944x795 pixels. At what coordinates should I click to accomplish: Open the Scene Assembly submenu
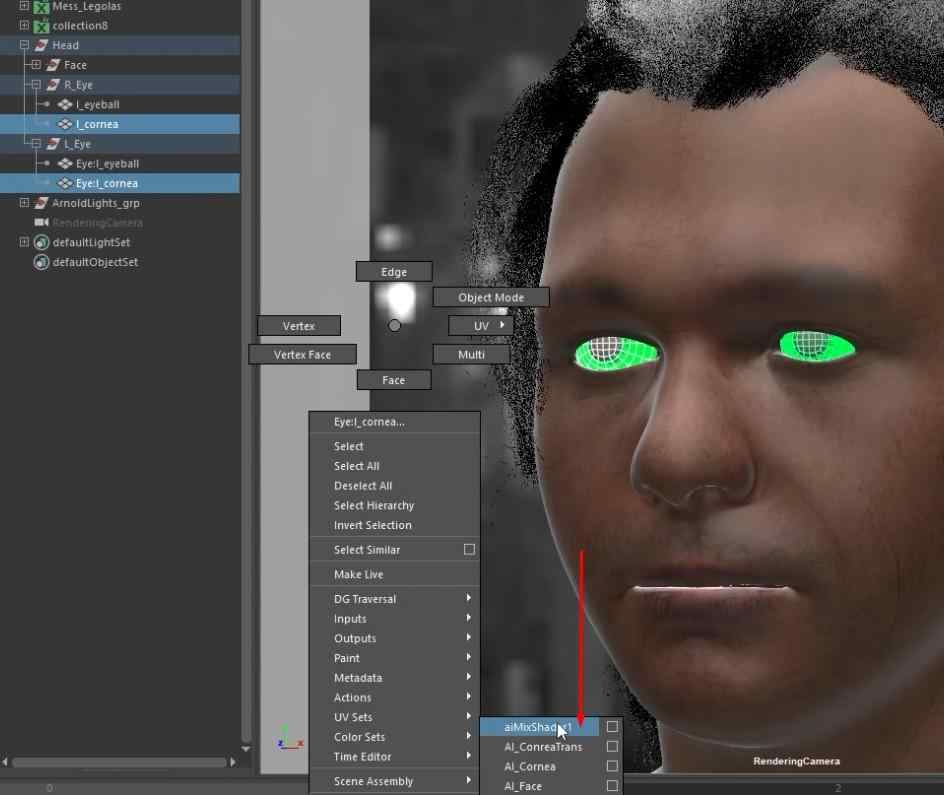tap(395, 781)
